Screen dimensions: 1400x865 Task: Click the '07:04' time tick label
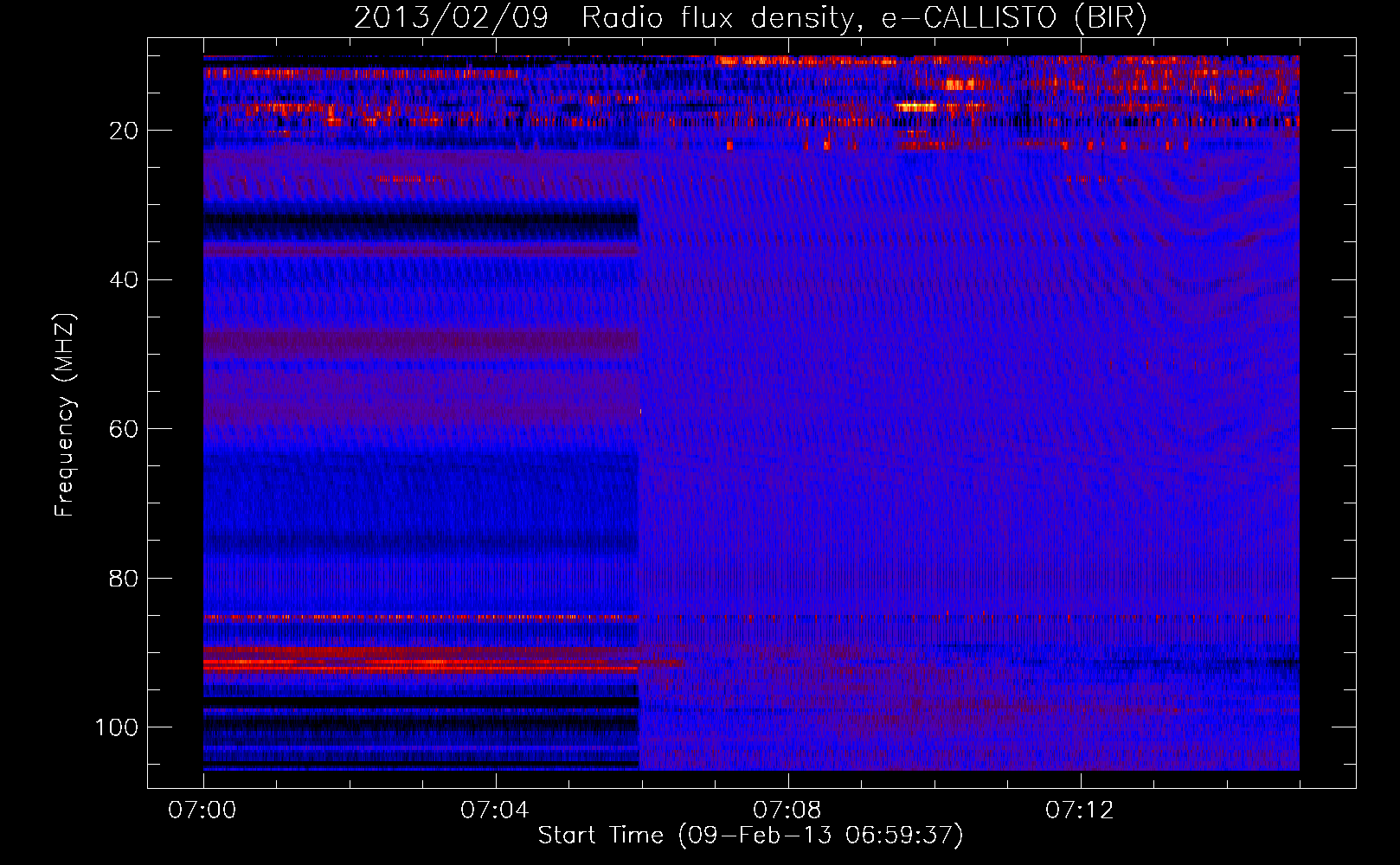coord(495,811)
